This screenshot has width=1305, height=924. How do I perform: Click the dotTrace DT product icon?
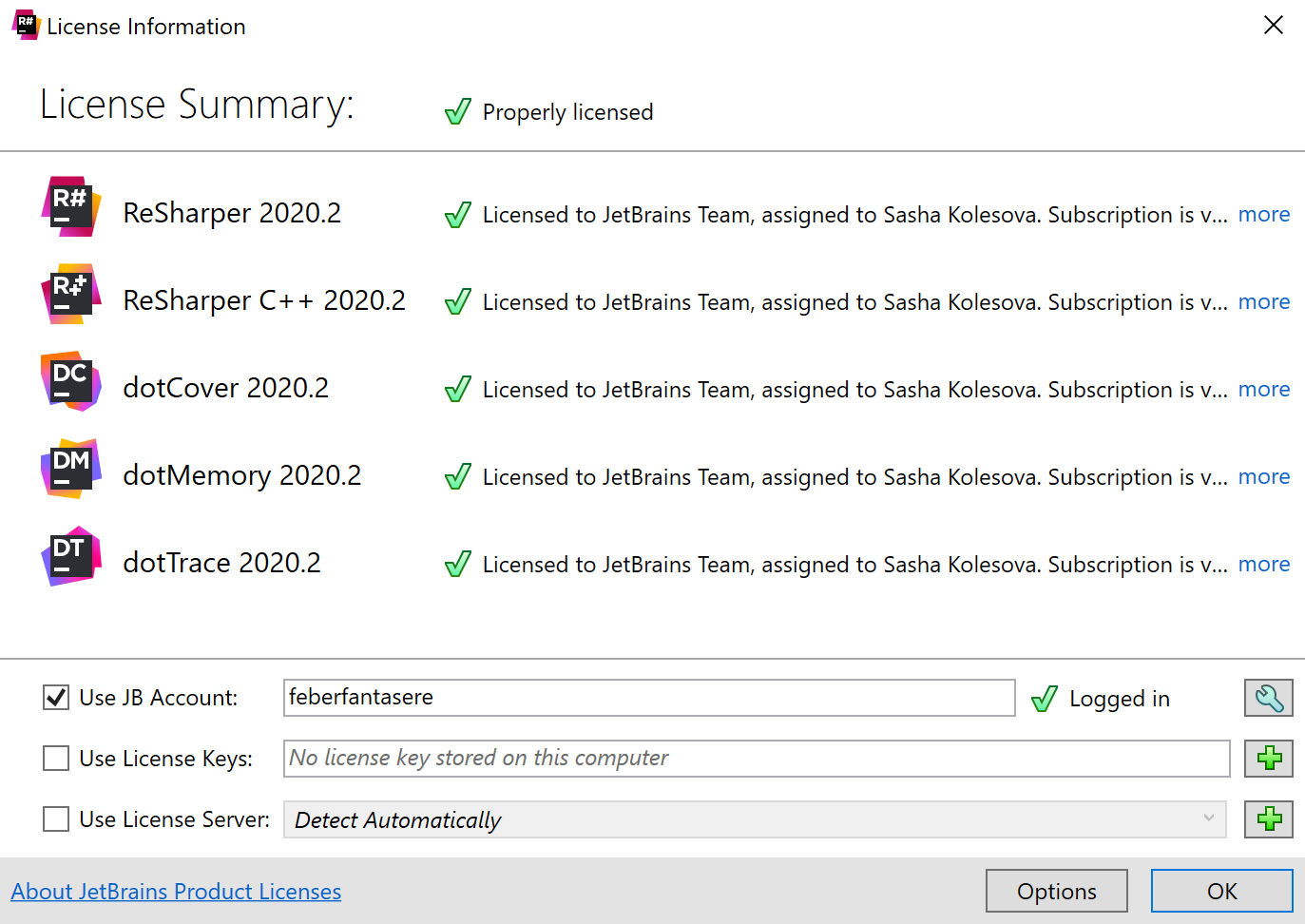click(x=71, y=556)
